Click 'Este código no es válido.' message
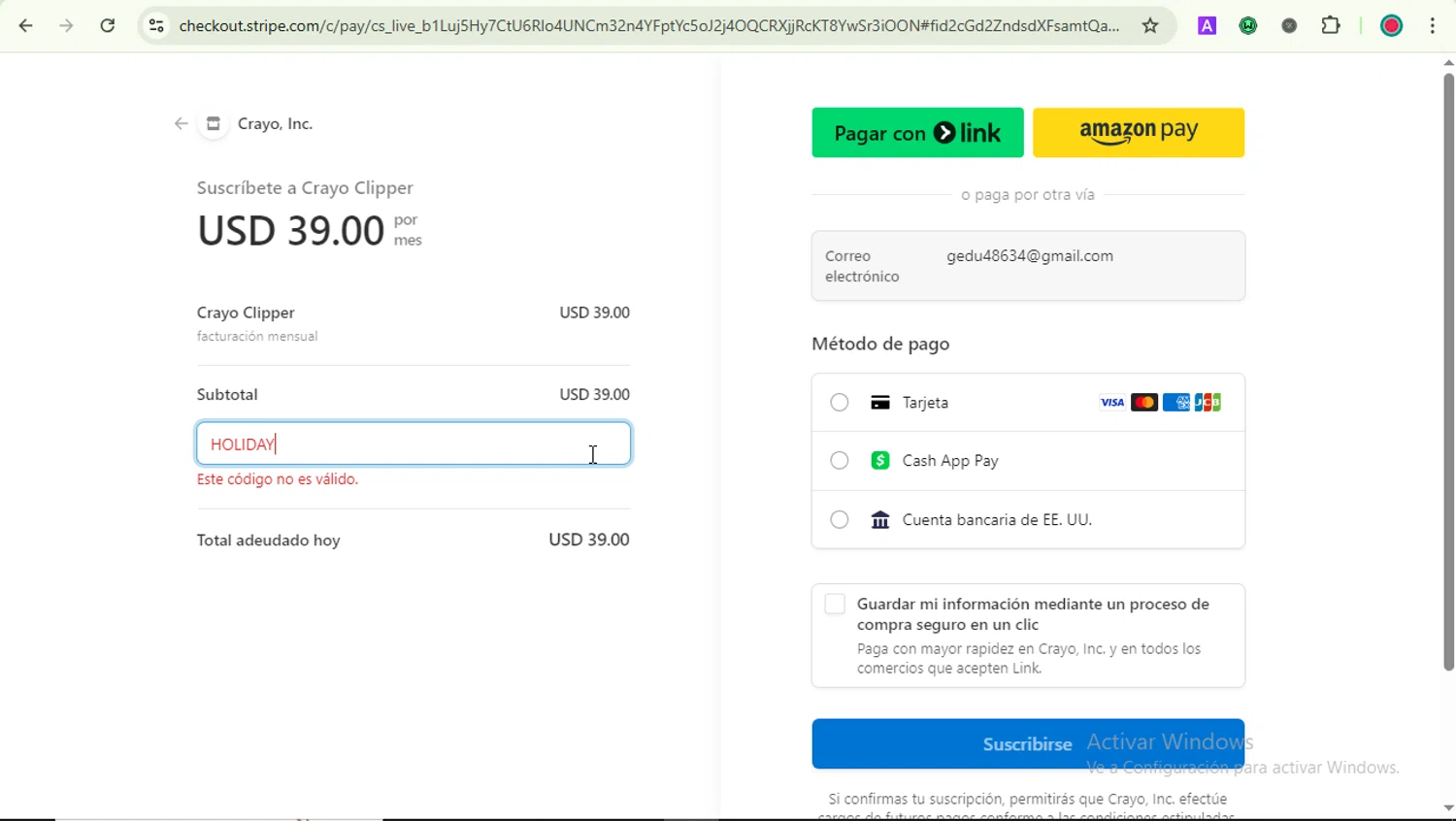This screenshot has height=821, width=1456. [278, 479]
